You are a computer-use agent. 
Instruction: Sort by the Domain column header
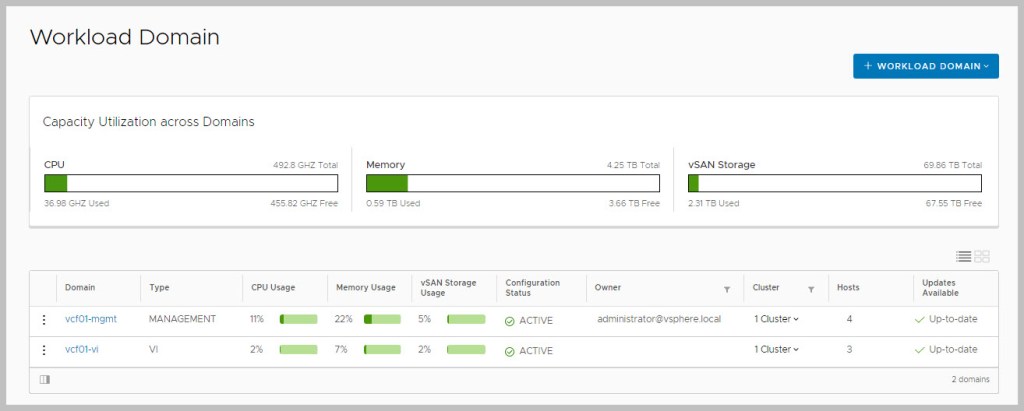(80, 288)
